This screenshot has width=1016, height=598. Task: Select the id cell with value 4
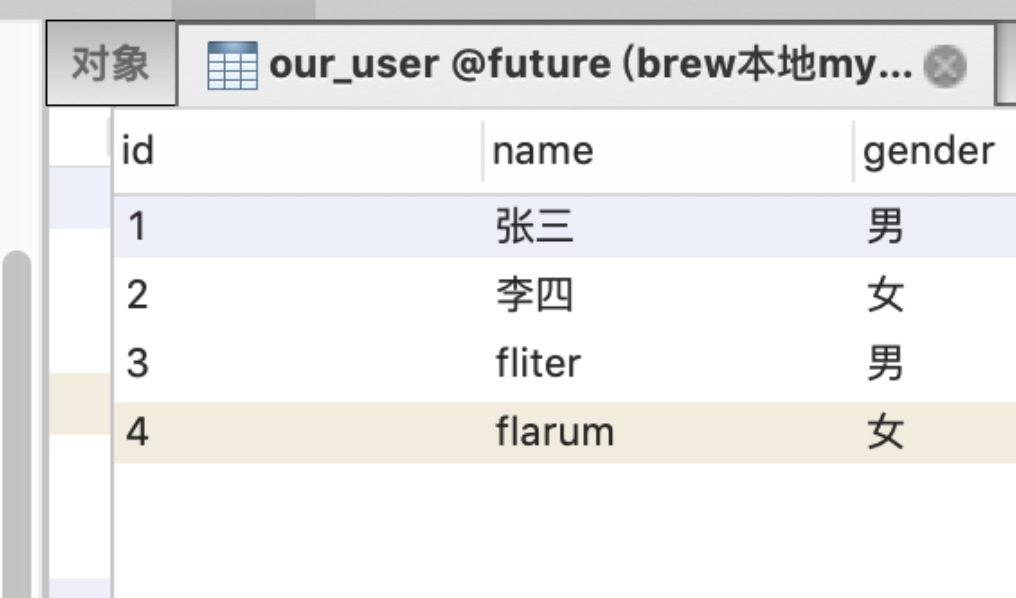click(x=138, y=432)
